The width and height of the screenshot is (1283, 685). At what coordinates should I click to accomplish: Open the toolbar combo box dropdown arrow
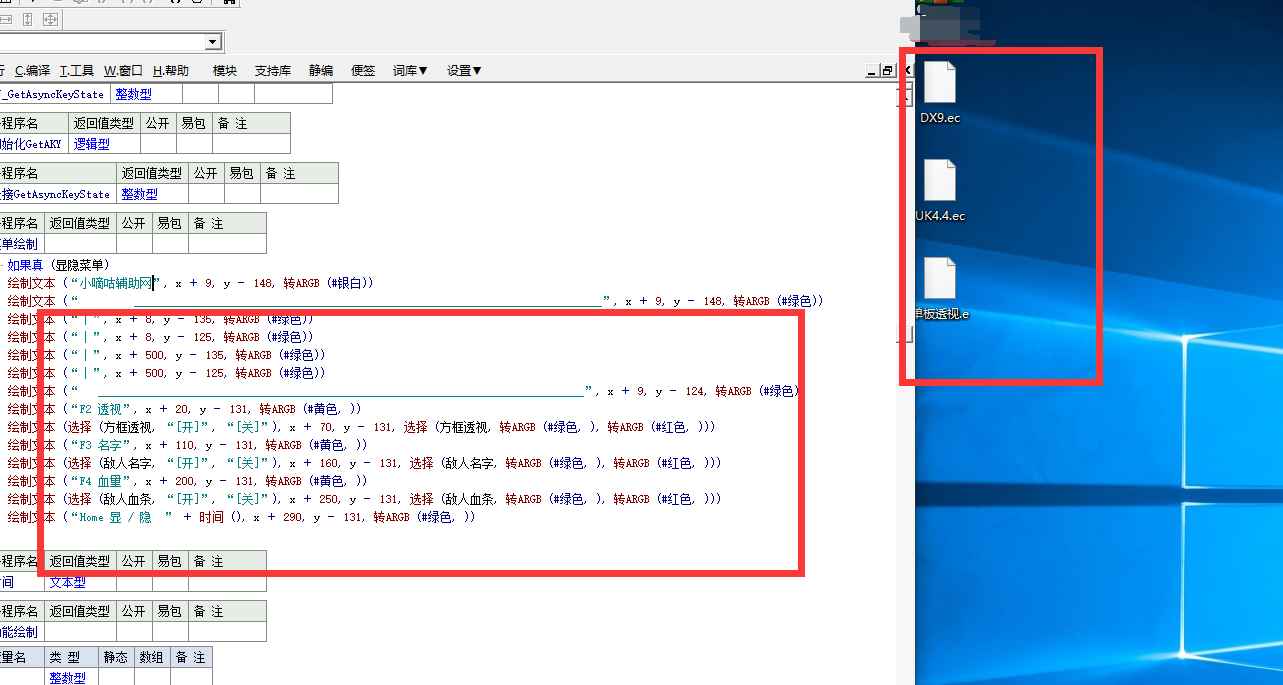tap(212, 42)
